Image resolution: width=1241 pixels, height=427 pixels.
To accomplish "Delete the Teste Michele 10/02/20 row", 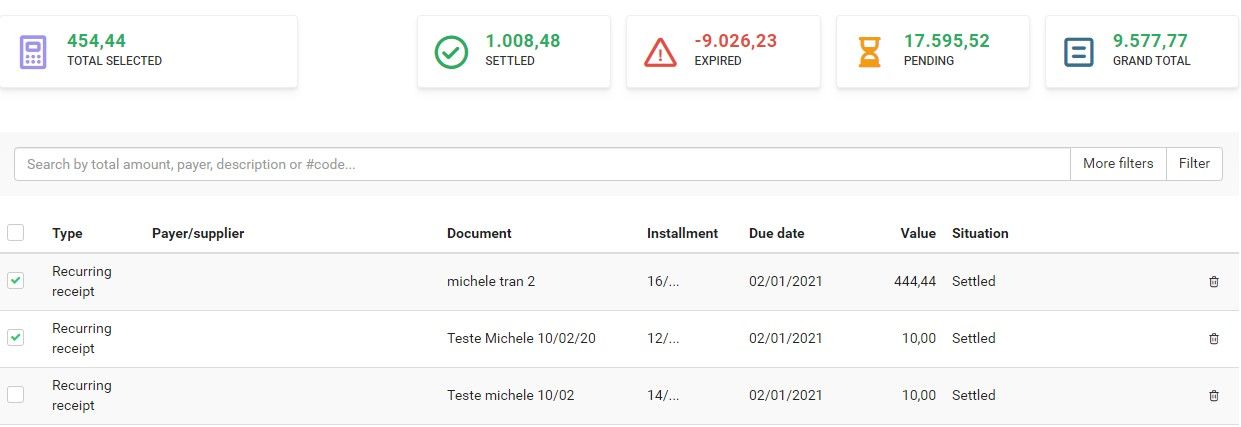I will click(x=1214, y=339).
